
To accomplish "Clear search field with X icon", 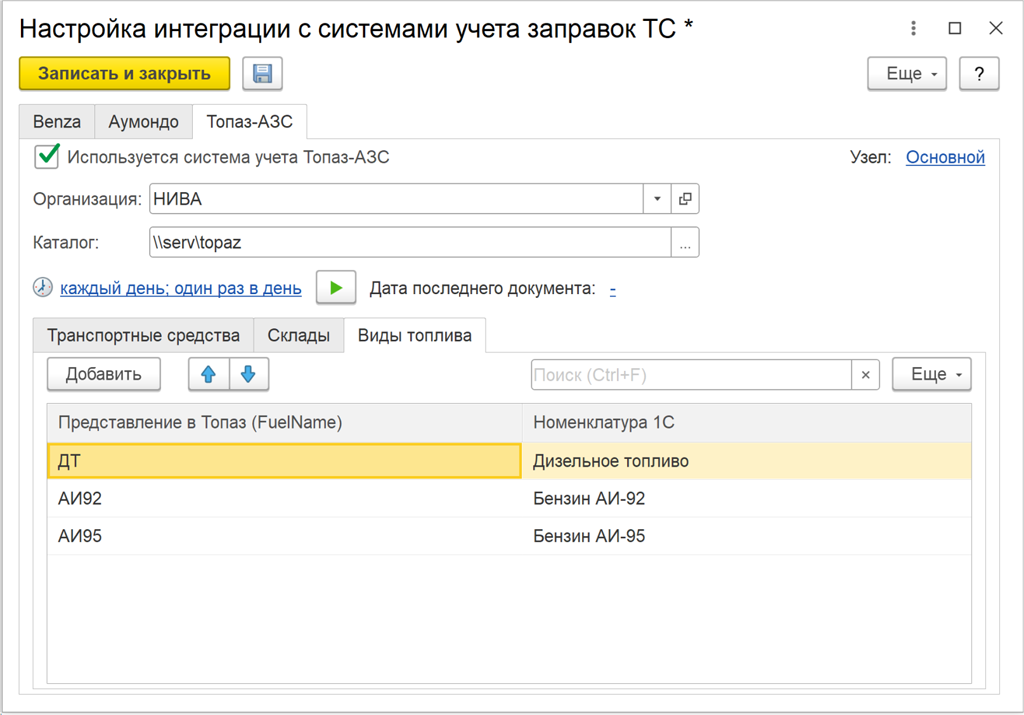I will click(x=865, y=375).
